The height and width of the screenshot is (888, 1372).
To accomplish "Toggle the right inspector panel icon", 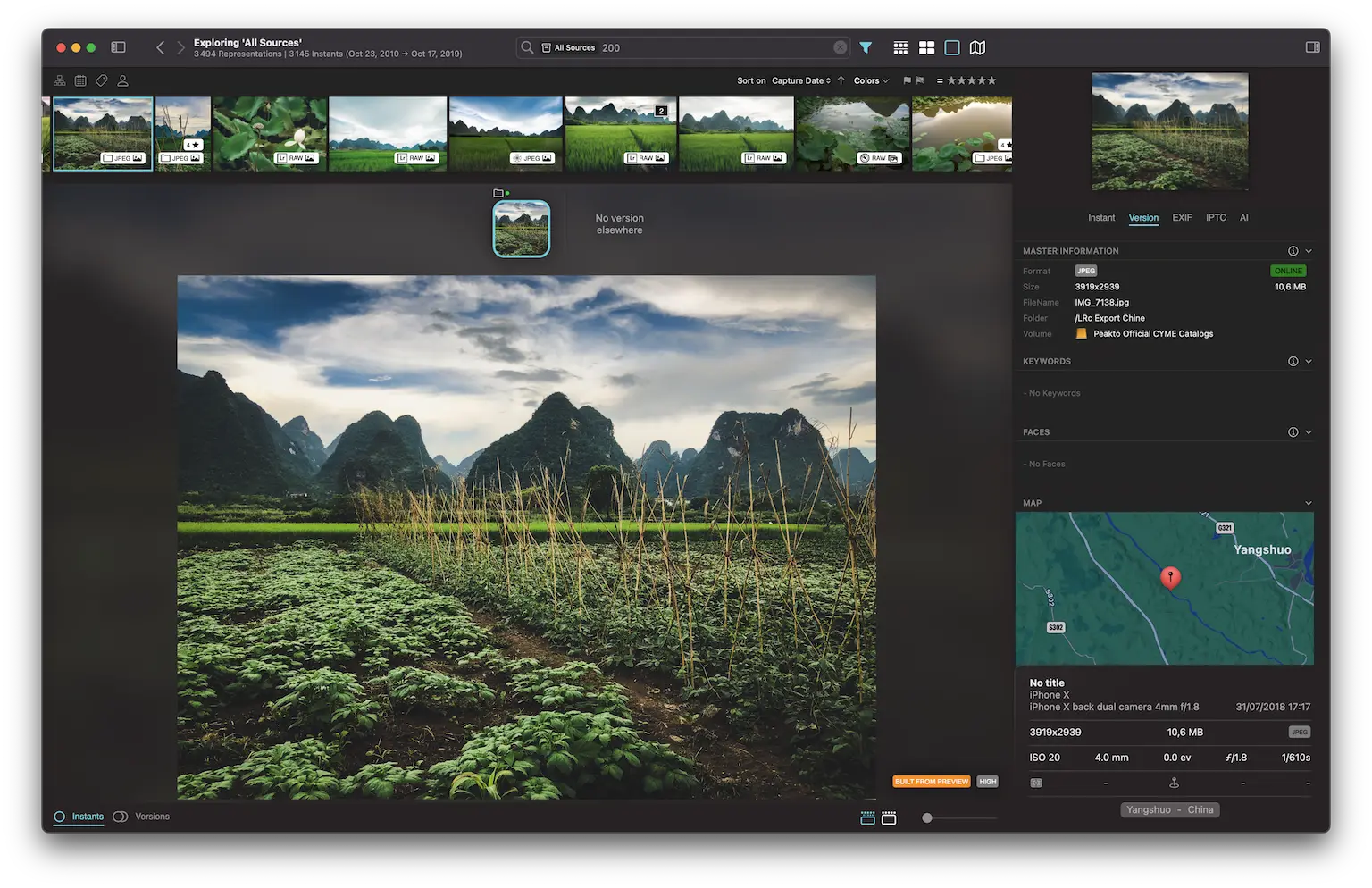I will point(1312,47).
